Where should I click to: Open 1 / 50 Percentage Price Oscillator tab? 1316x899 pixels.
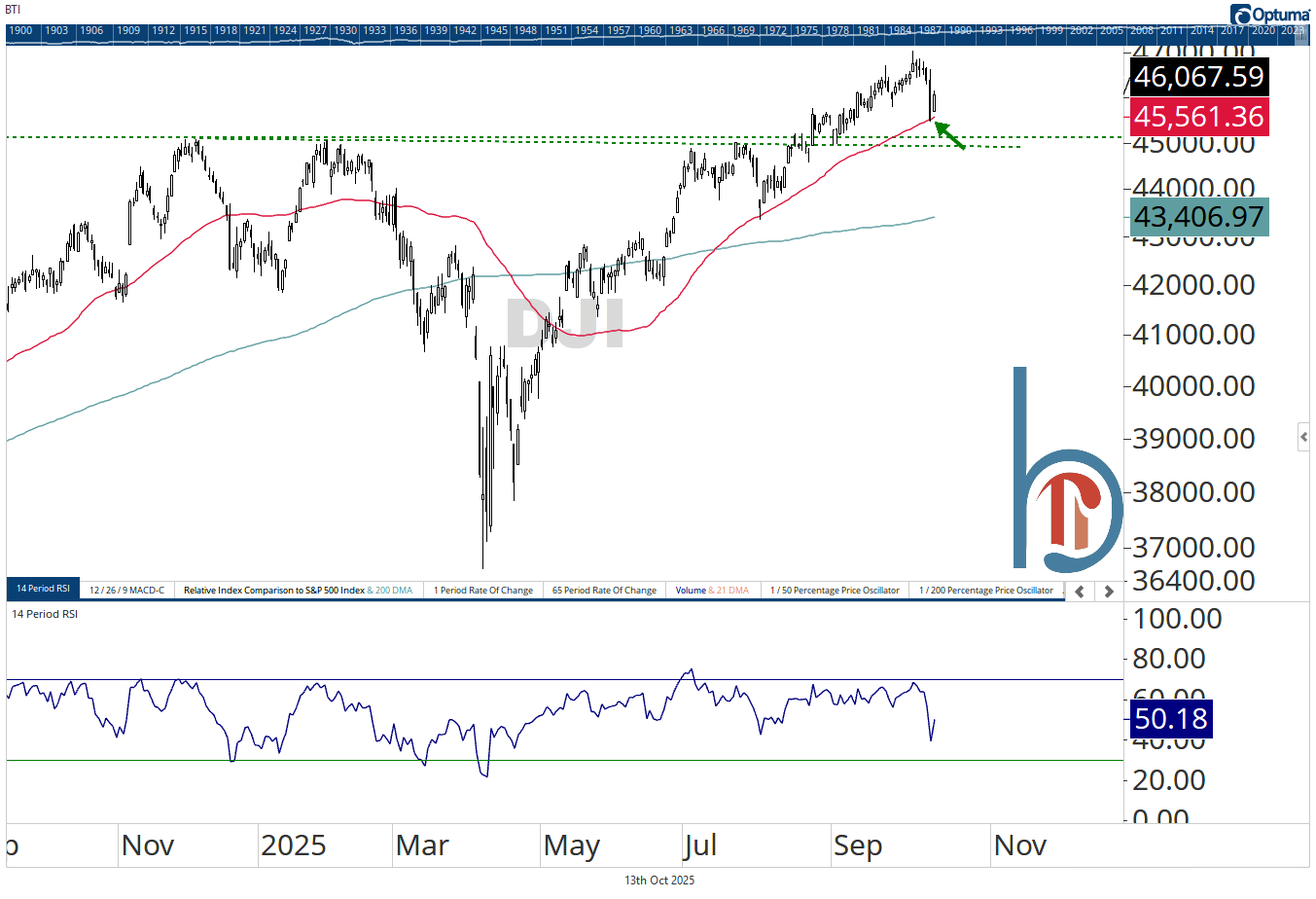835,591
